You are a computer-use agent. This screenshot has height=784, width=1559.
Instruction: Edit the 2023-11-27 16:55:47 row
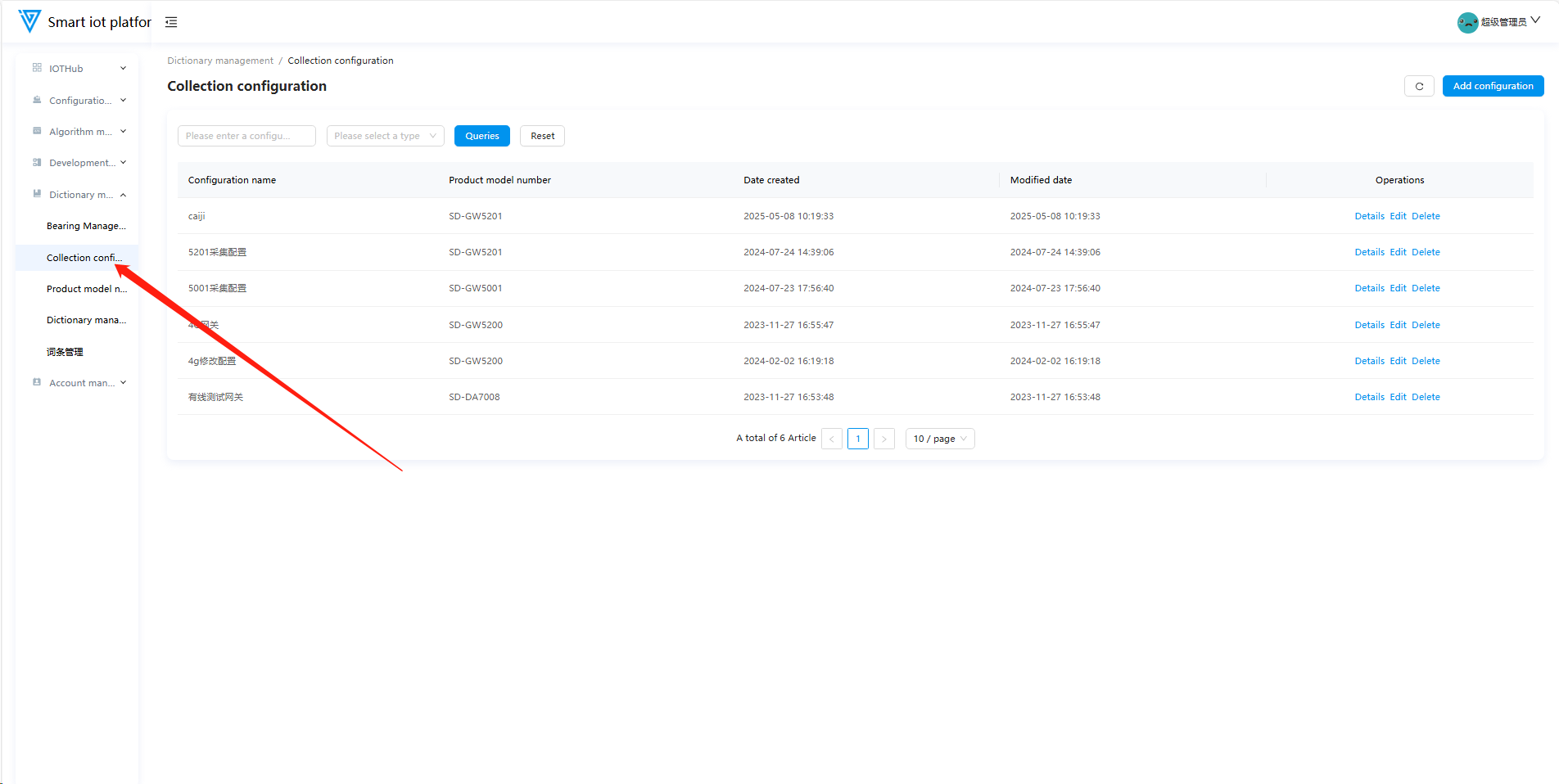coord(1398,325)
